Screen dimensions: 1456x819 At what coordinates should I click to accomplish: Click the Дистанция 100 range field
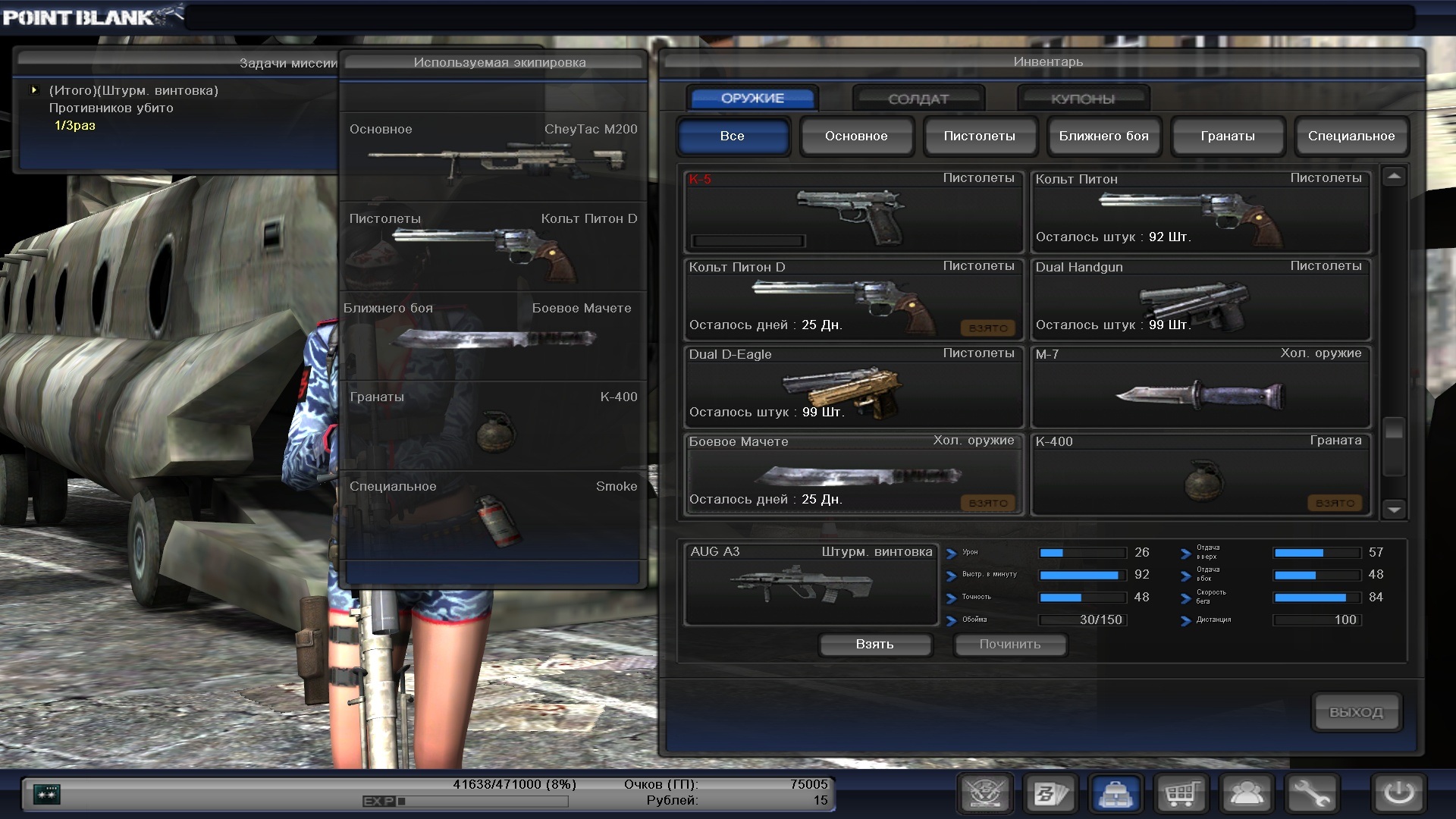1317,620
